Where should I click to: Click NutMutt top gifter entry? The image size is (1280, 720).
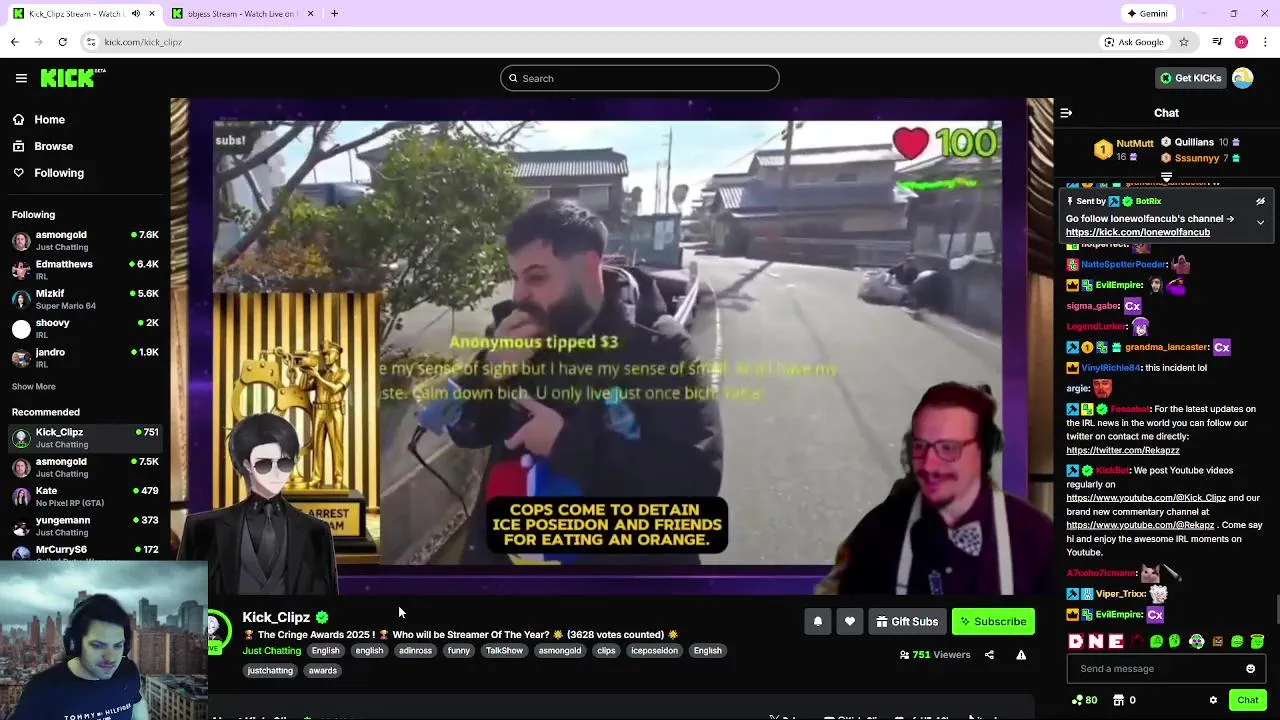pyautogui.click(x=1123, y=150)
